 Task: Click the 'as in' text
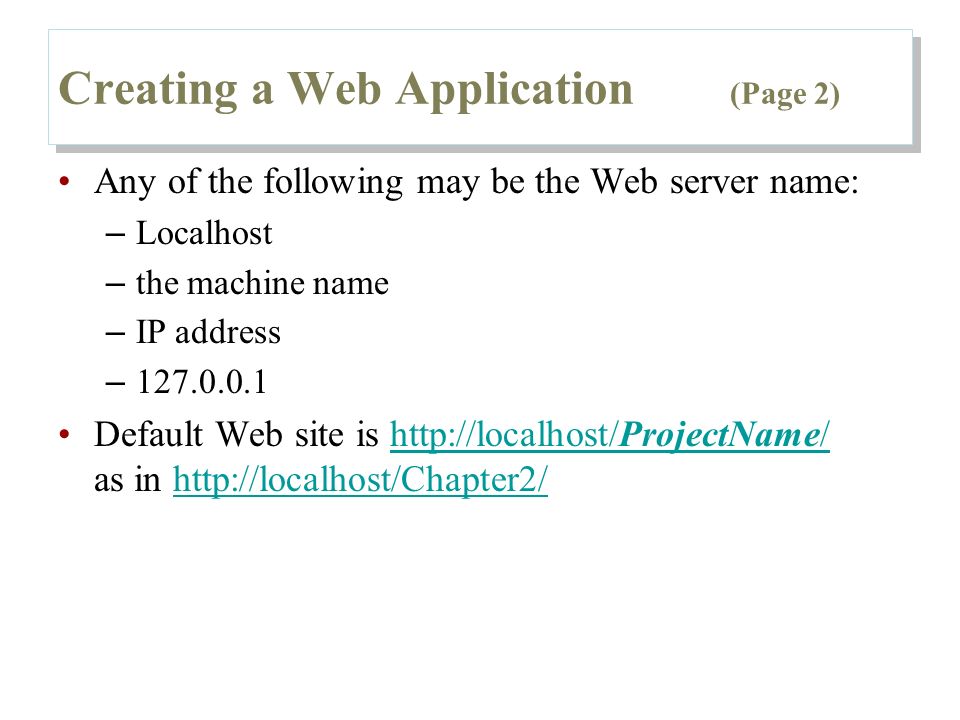127,480
